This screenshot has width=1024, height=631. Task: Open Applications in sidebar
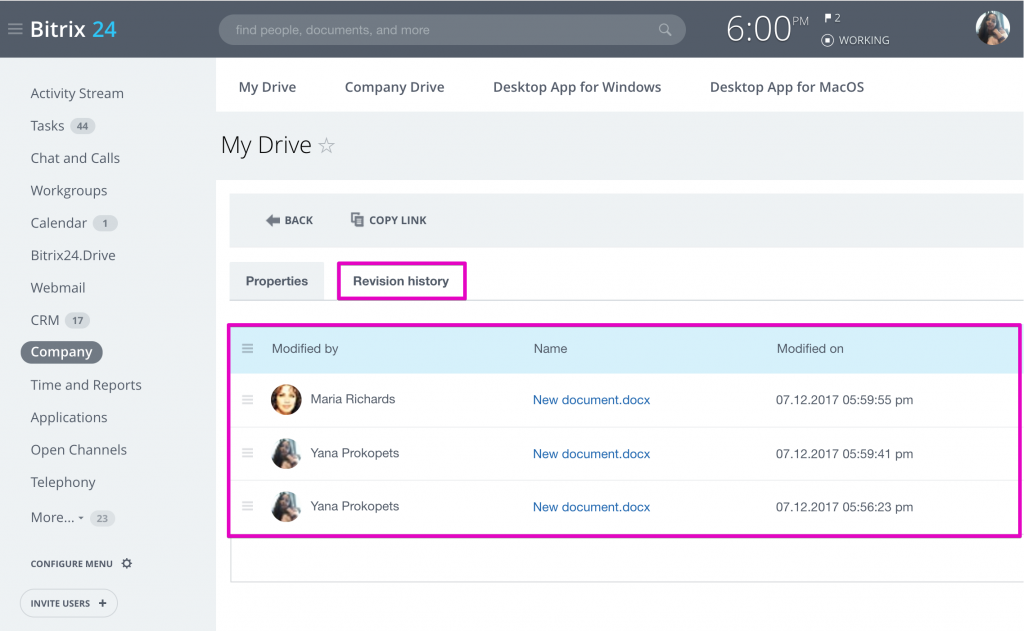pyautogui.click(x=69, y=417)
